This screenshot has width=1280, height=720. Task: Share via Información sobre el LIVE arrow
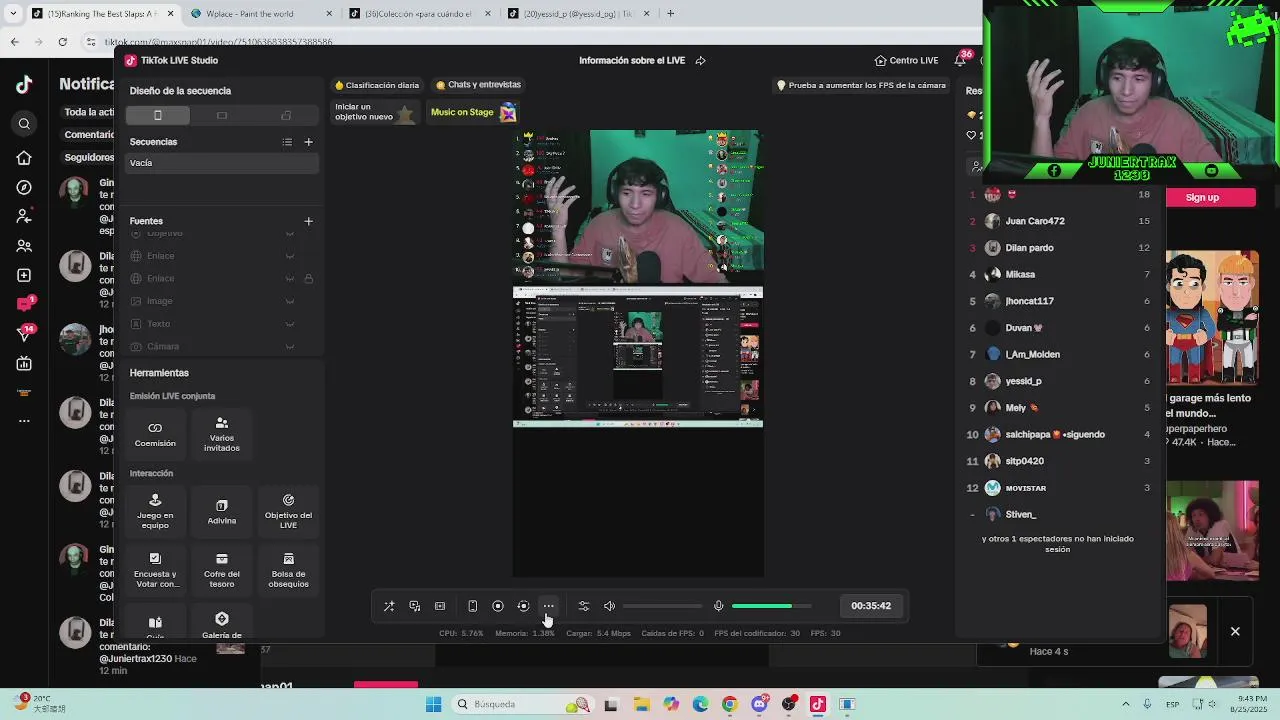tap(700, 60)
